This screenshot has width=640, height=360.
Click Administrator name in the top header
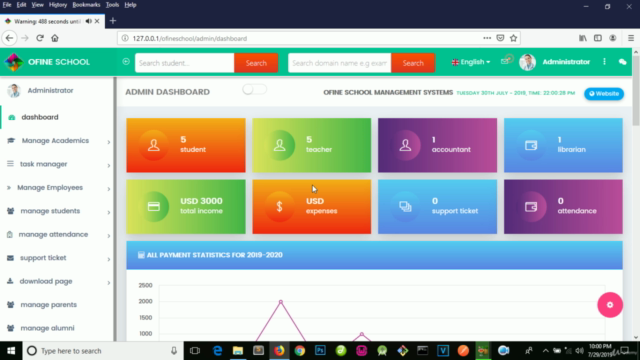(566, 62)
